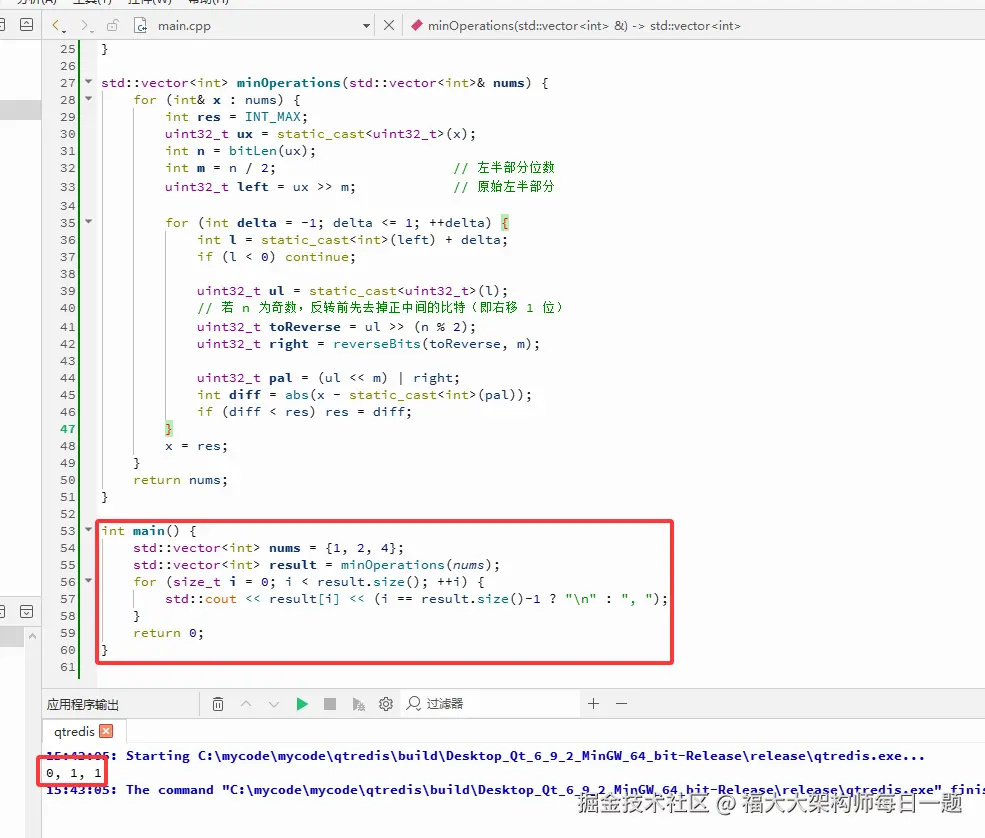The image size is (985, 838).
Task: Go back in editor navigation history
Action: [58, 26]
